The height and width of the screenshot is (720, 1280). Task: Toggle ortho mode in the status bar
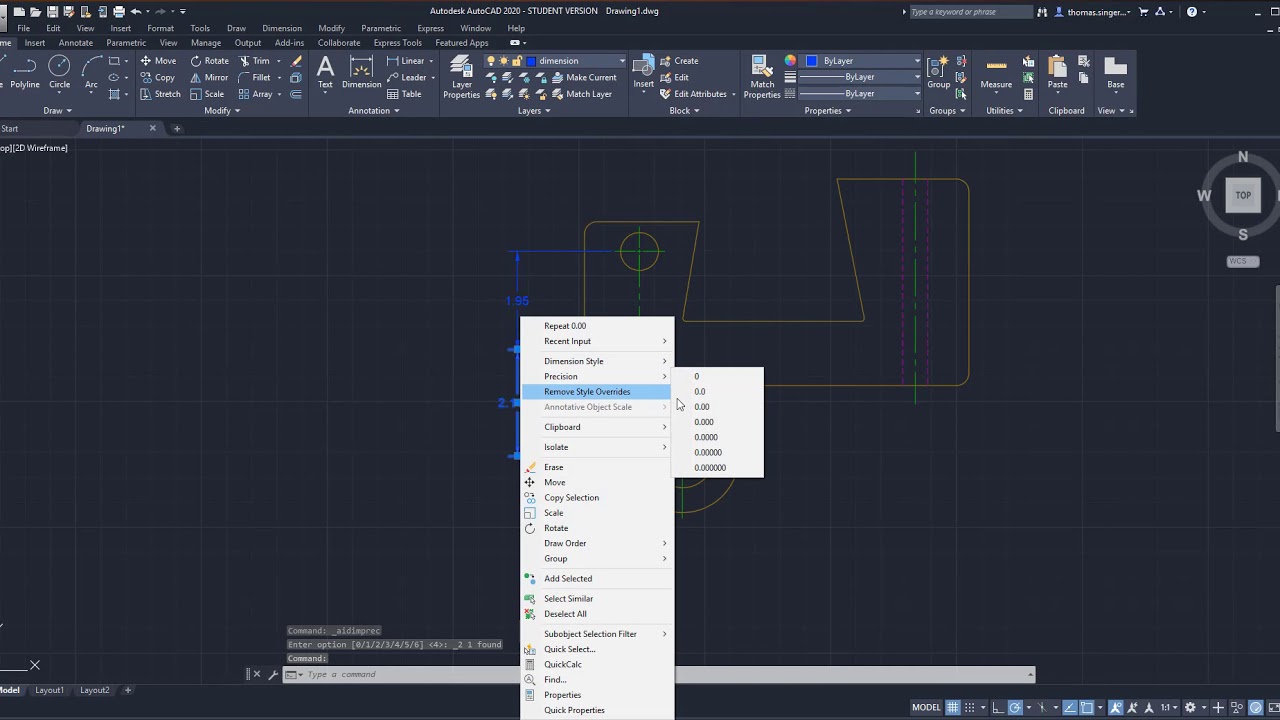point(997,707)
